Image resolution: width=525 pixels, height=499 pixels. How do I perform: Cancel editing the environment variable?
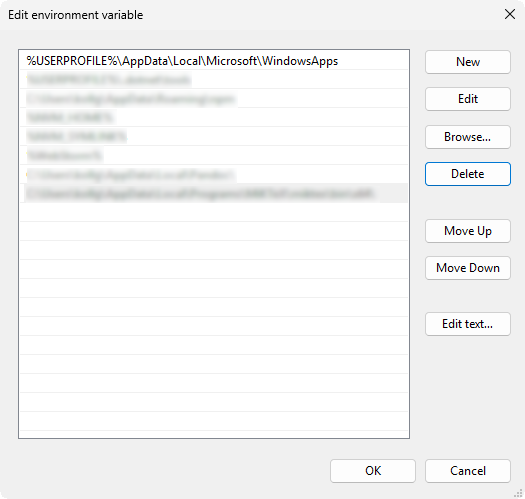click(468, 471)
